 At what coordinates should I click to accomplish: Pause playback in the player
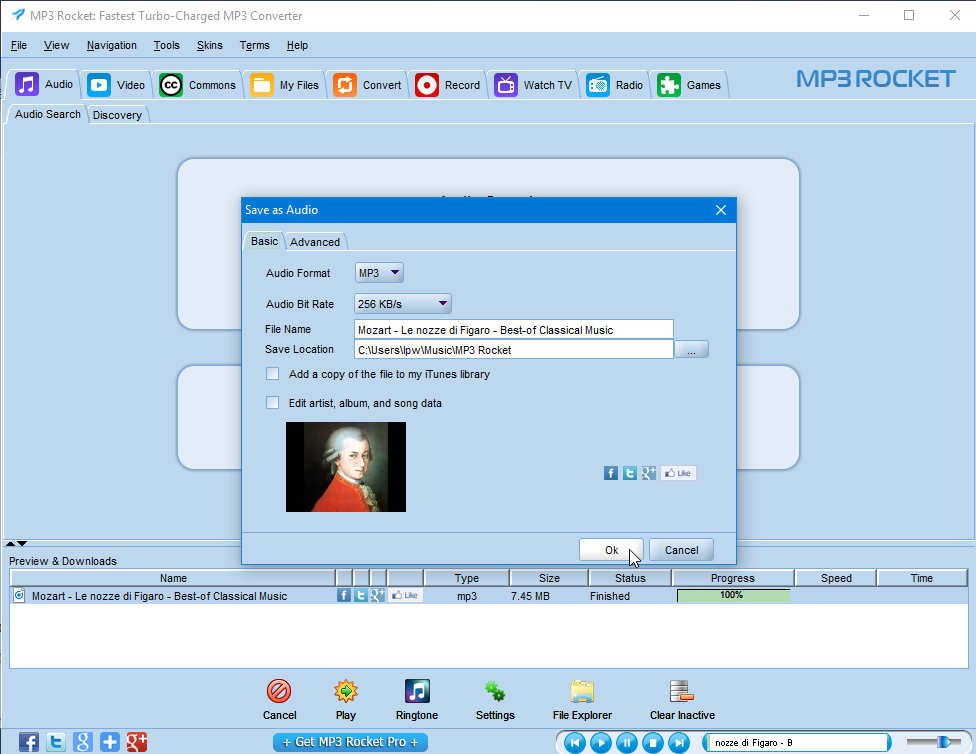[627, 742]
